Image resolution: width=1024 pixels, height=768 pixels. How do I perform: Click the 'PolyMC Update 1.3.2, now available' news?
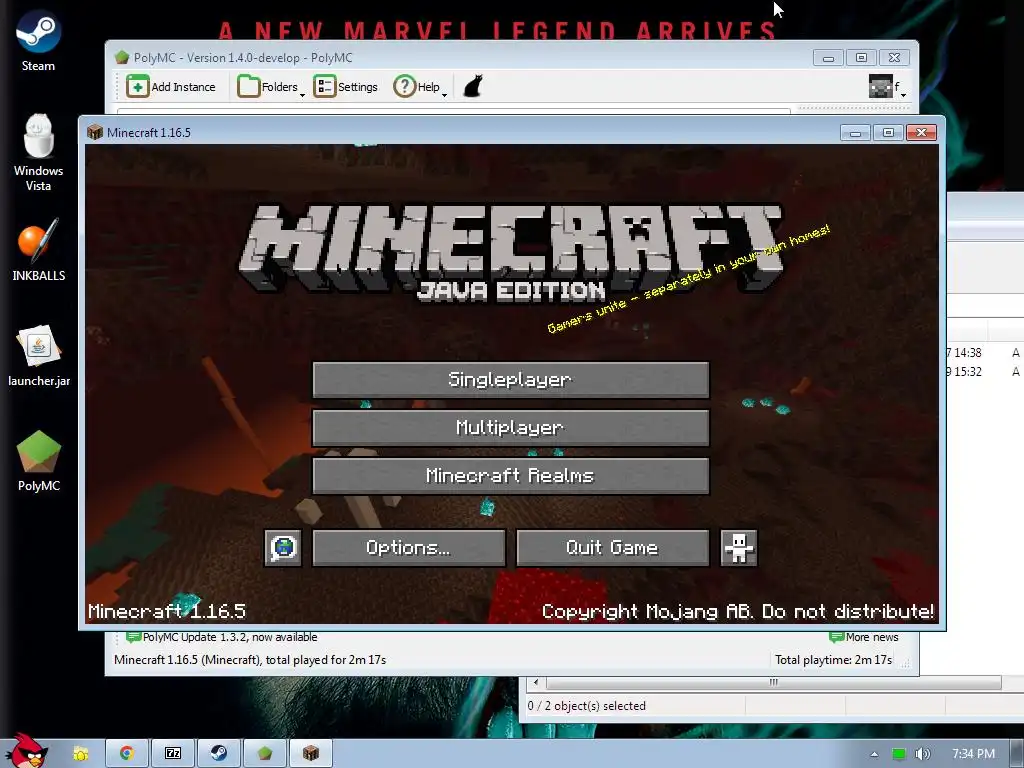coord(222,637)
